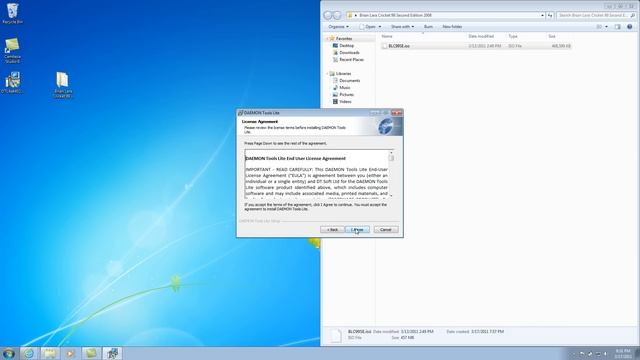This screenshot has height=360, width=640.
Task: Toggle the preview pane icon
Action: [618, 27]
